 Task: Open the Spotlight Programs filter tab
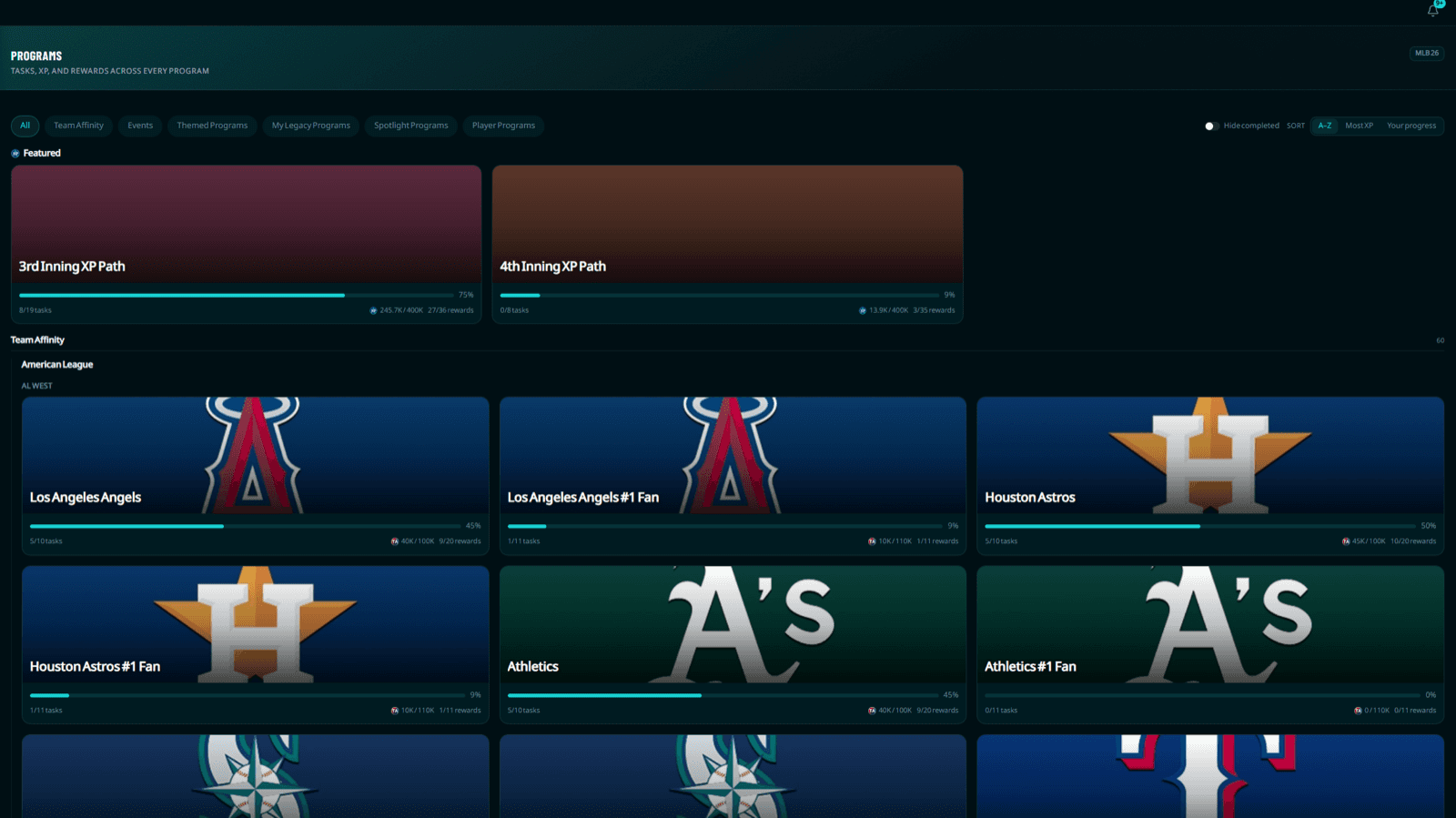tap(410, 126)
